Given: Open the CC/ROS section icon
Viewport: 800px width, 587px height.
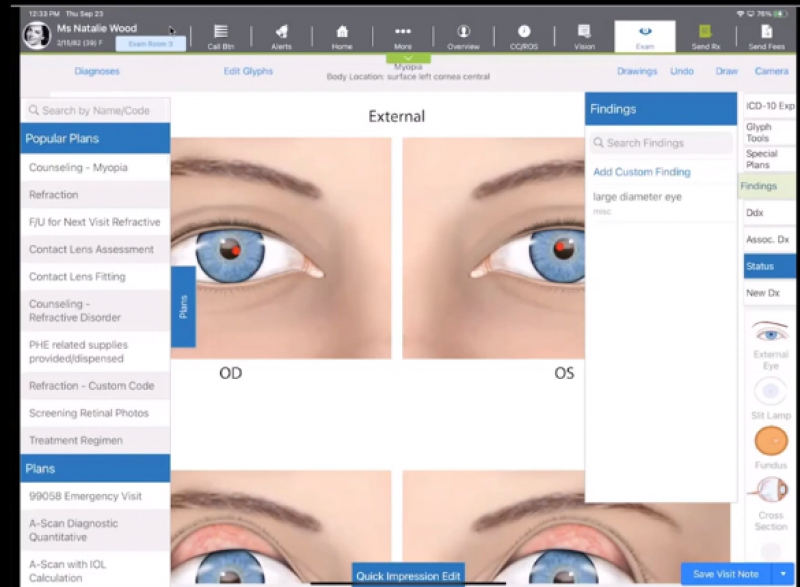Looking at the screenshot, I should pos(524,35).
